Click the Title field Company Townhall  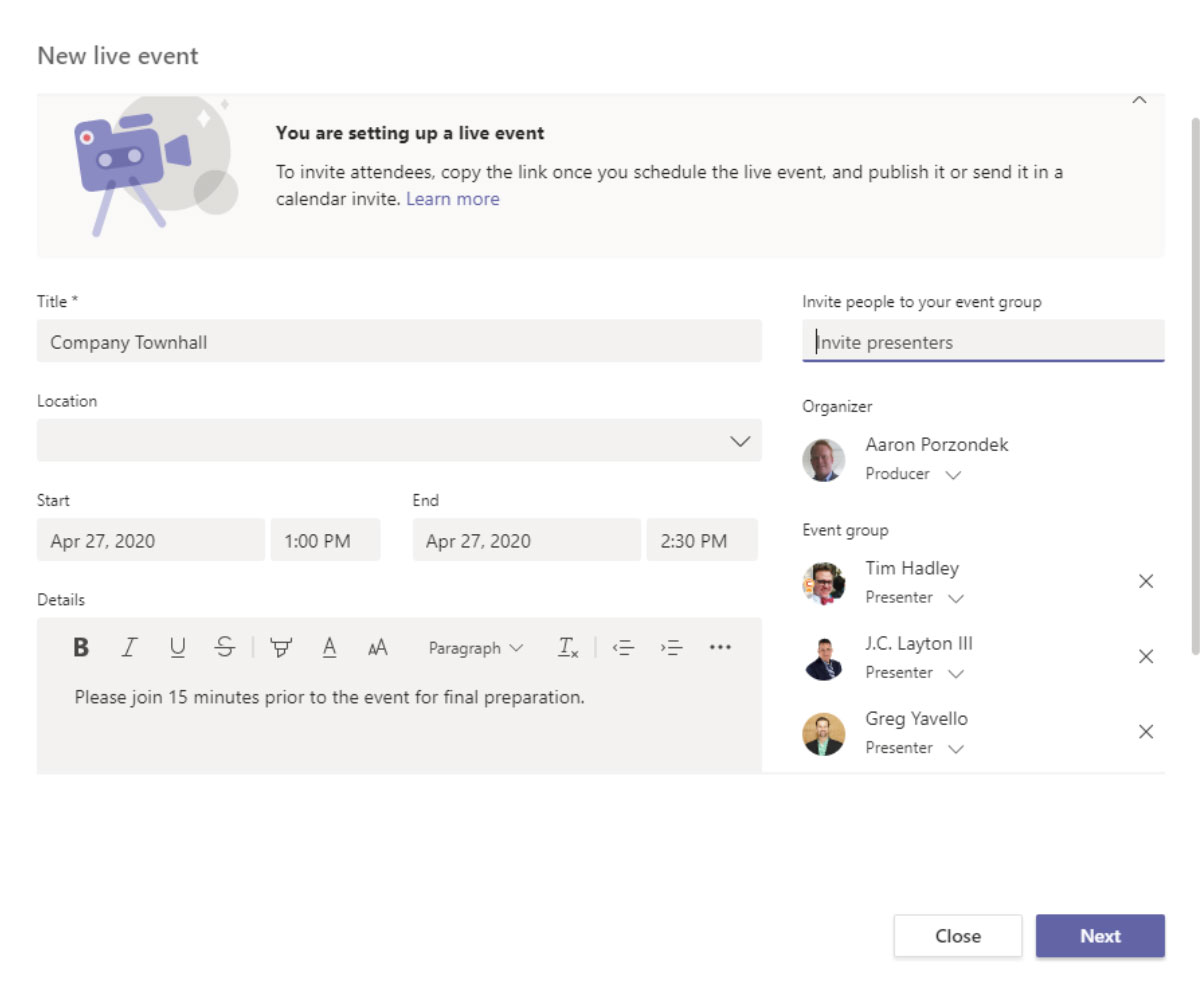click(399, 341)
